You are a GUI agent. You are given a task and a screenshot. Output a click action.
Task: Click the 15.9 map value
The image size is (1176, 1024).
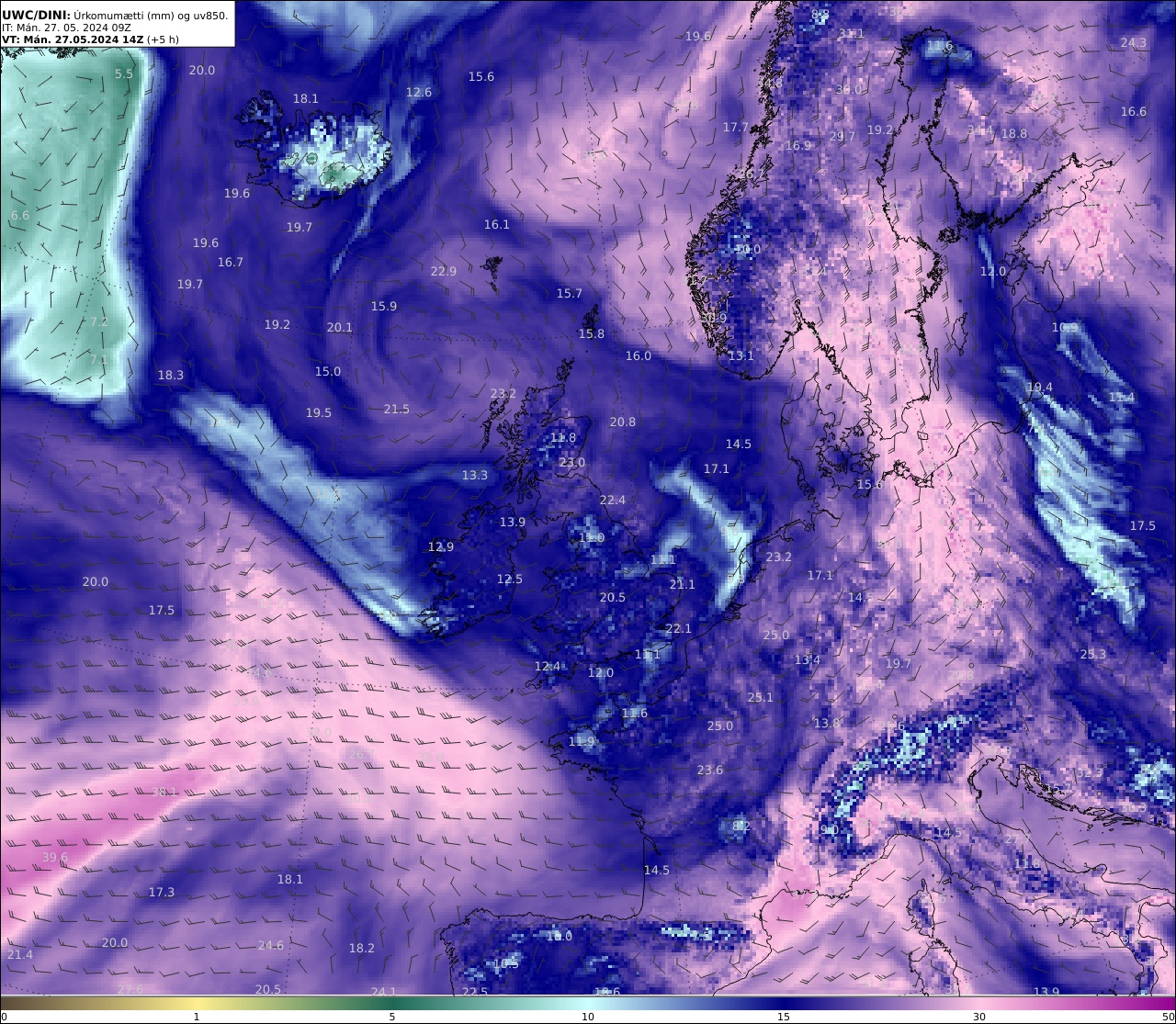384,306
